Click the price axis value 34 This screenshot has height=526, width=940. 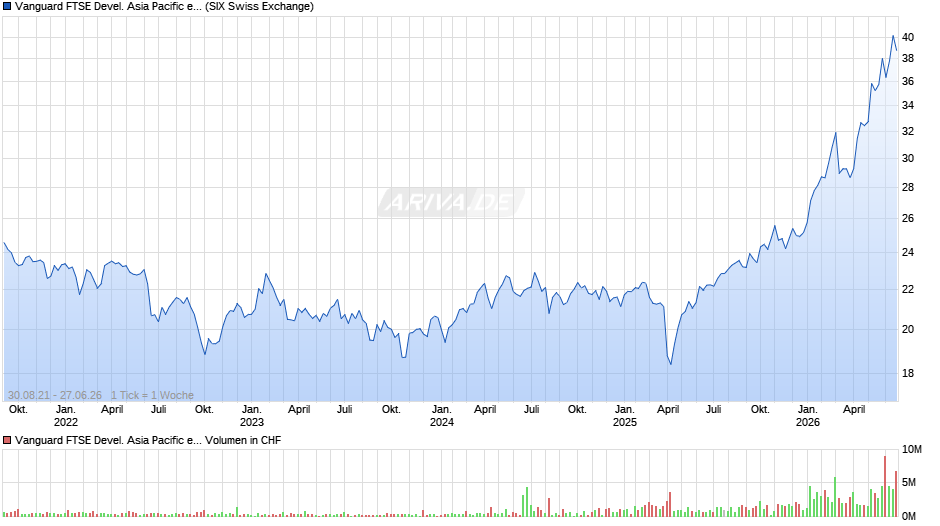(908, 106)
